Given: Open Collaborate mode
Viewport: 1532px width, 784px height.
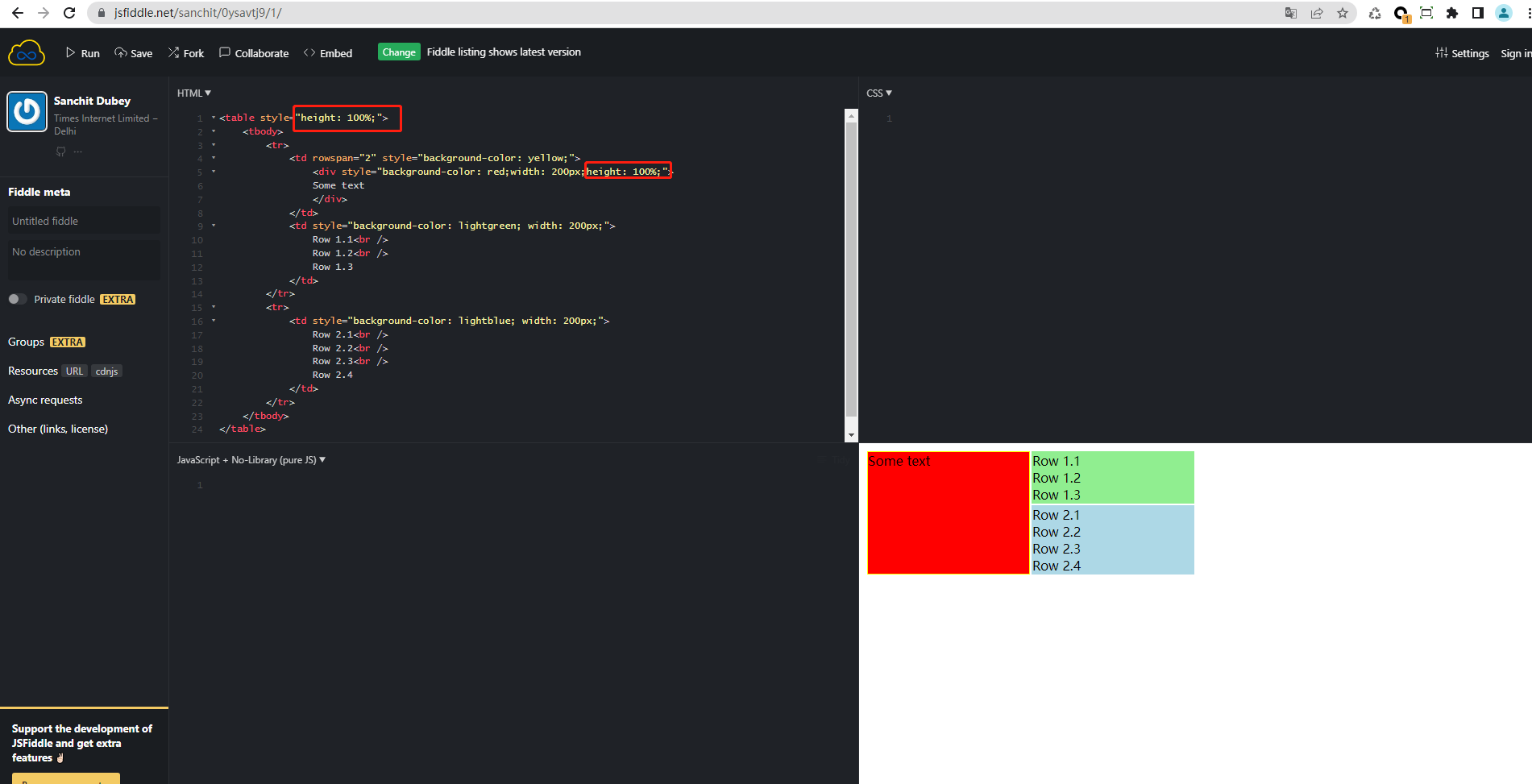Looking at the screenshot, I should (x=224, y=52).
